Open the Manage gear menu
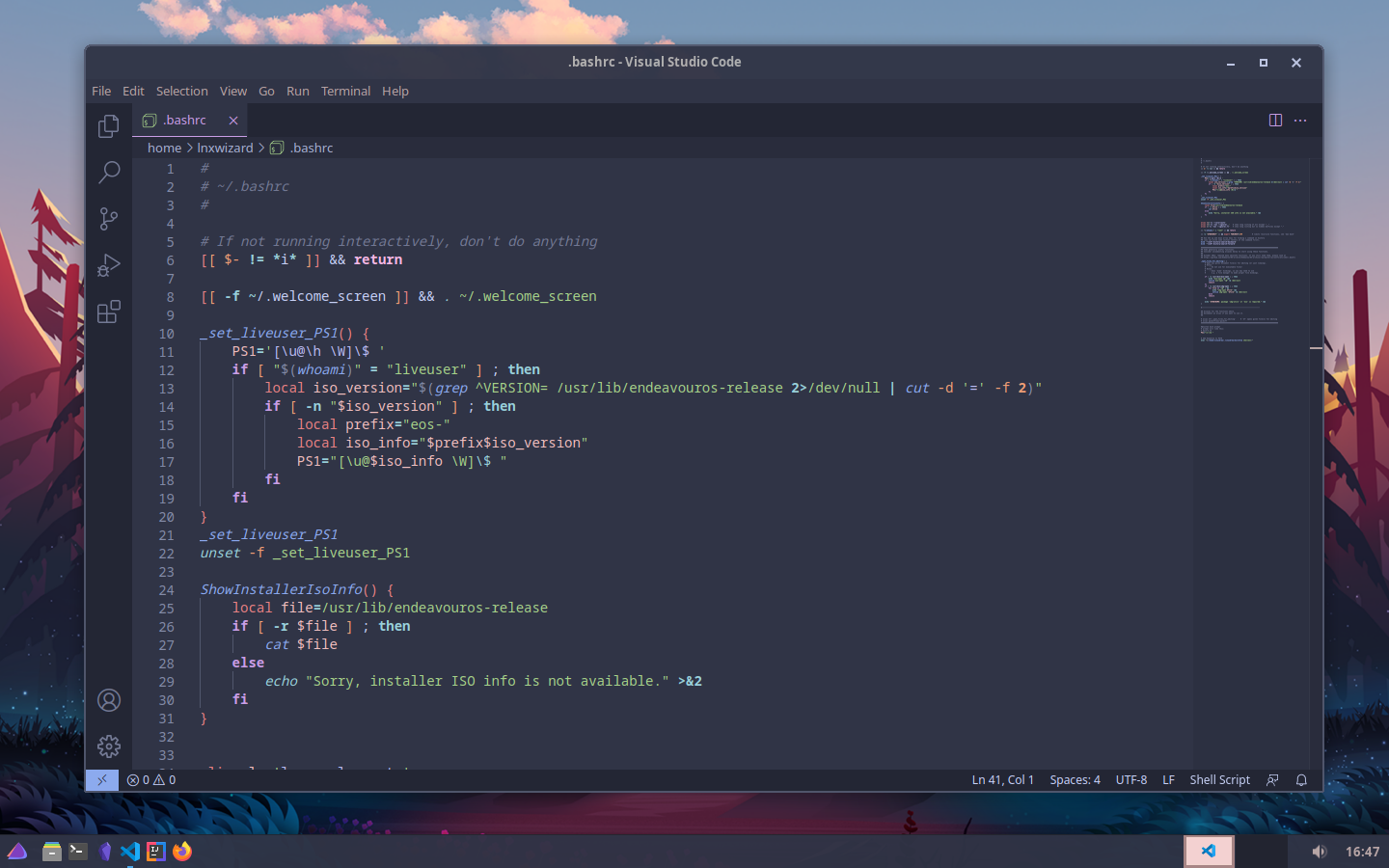 click(x=109, y=746)
